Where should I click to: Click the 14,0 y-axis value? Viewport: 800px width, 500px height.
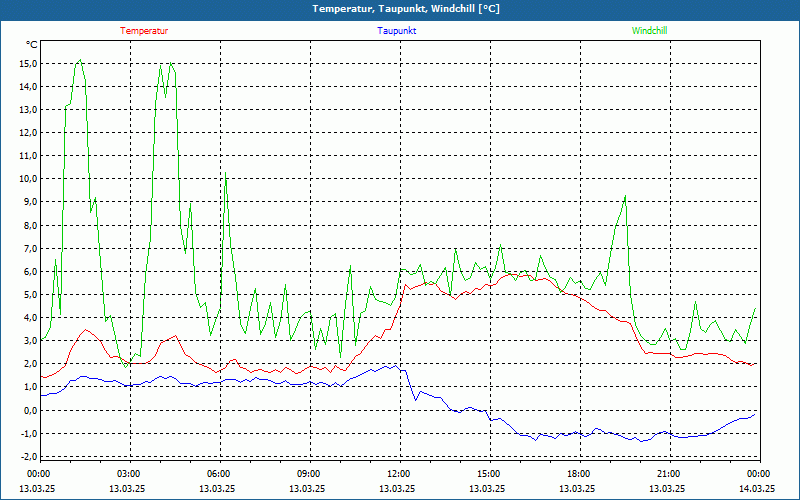pos(28,87)
